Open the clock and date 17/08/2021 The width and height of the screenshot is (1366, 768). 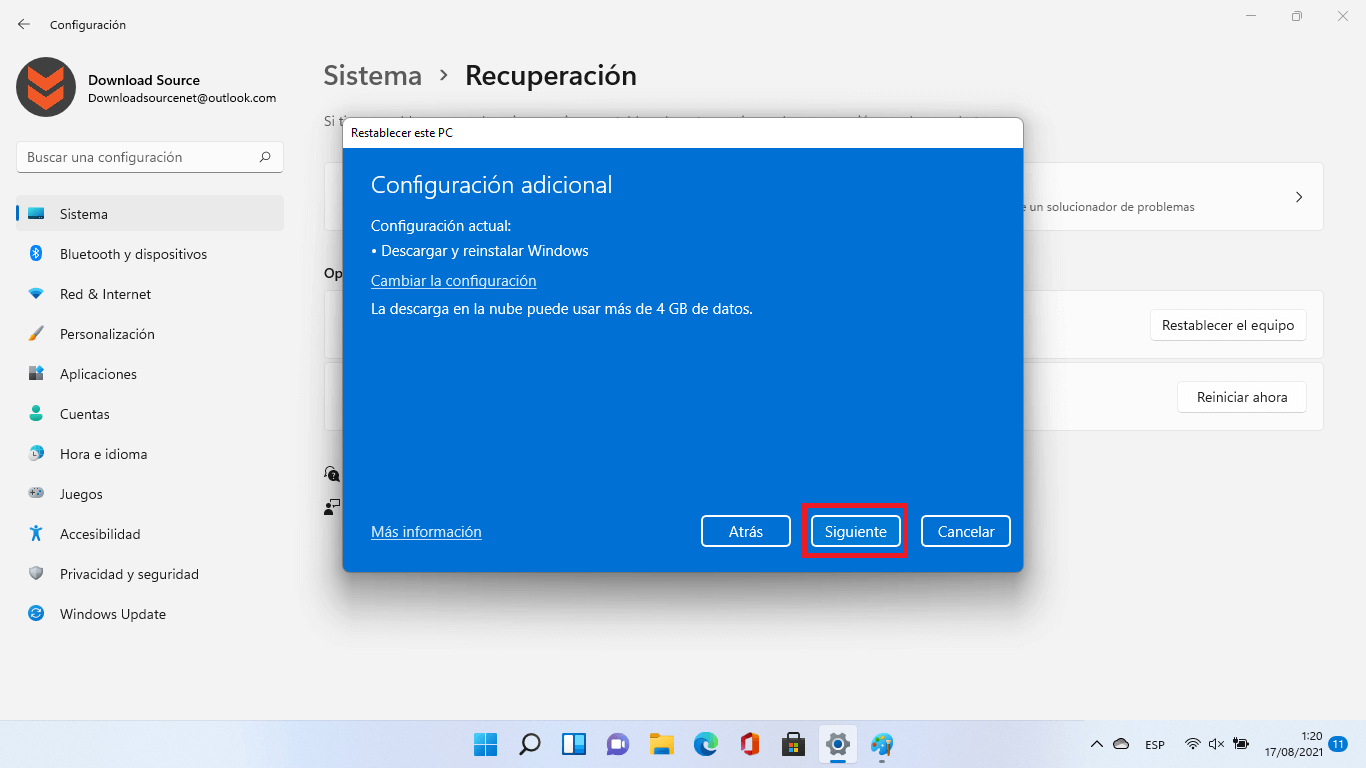click(x=1294, y=743)
